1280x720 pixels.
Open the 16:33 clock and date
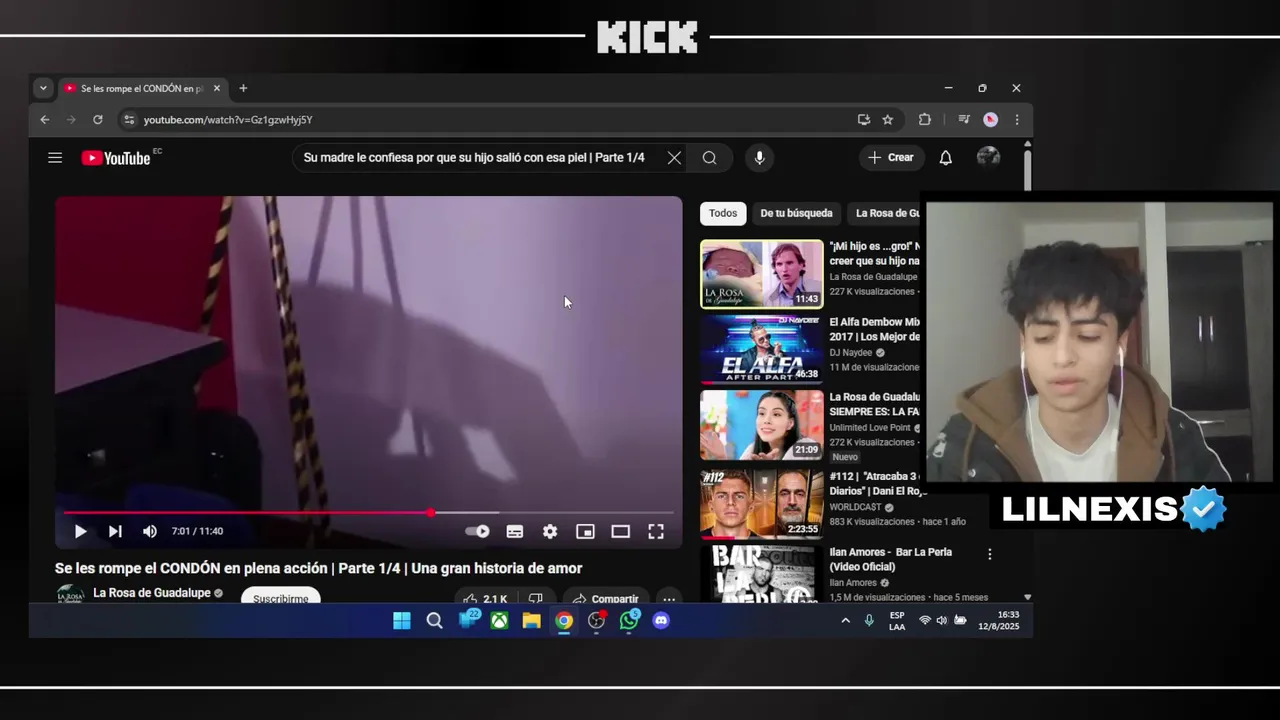click(998, 621)
